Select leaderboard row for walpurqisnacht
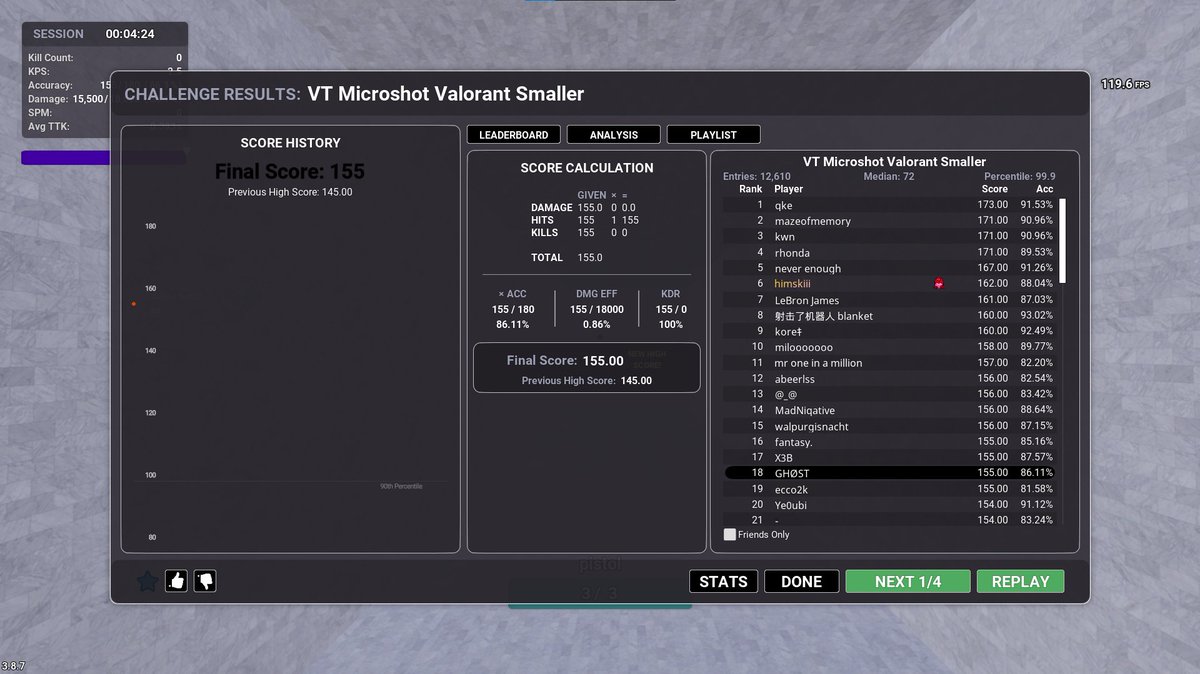The height and width of the screenshot is (674, 1200). click(x=890, y=426)
